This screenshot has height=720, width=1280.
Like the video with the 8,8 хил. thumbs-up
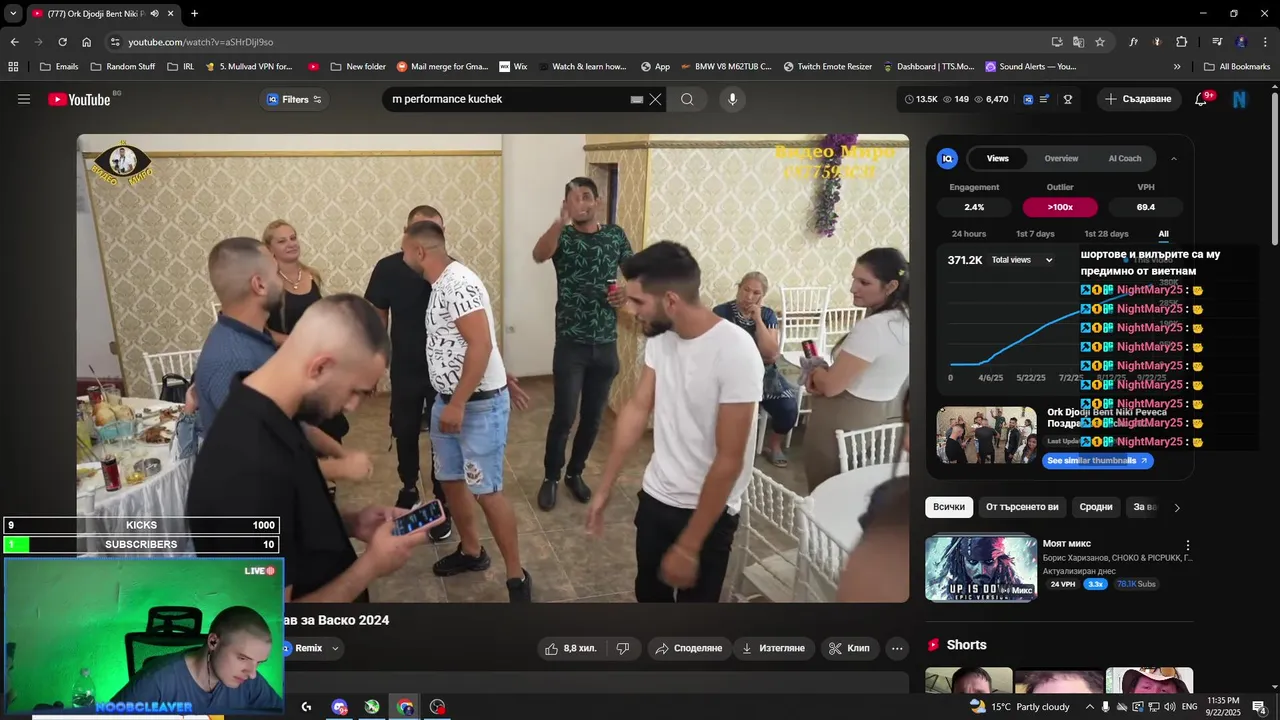[571, 648]
